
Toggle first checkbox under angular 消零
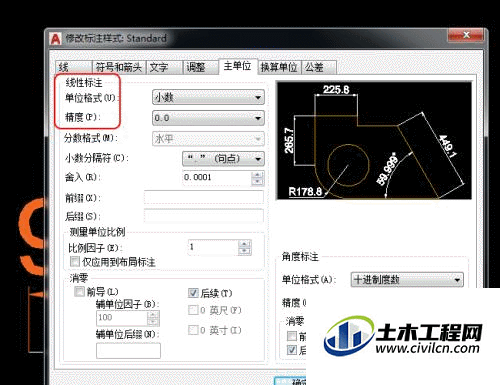(292, 336)
